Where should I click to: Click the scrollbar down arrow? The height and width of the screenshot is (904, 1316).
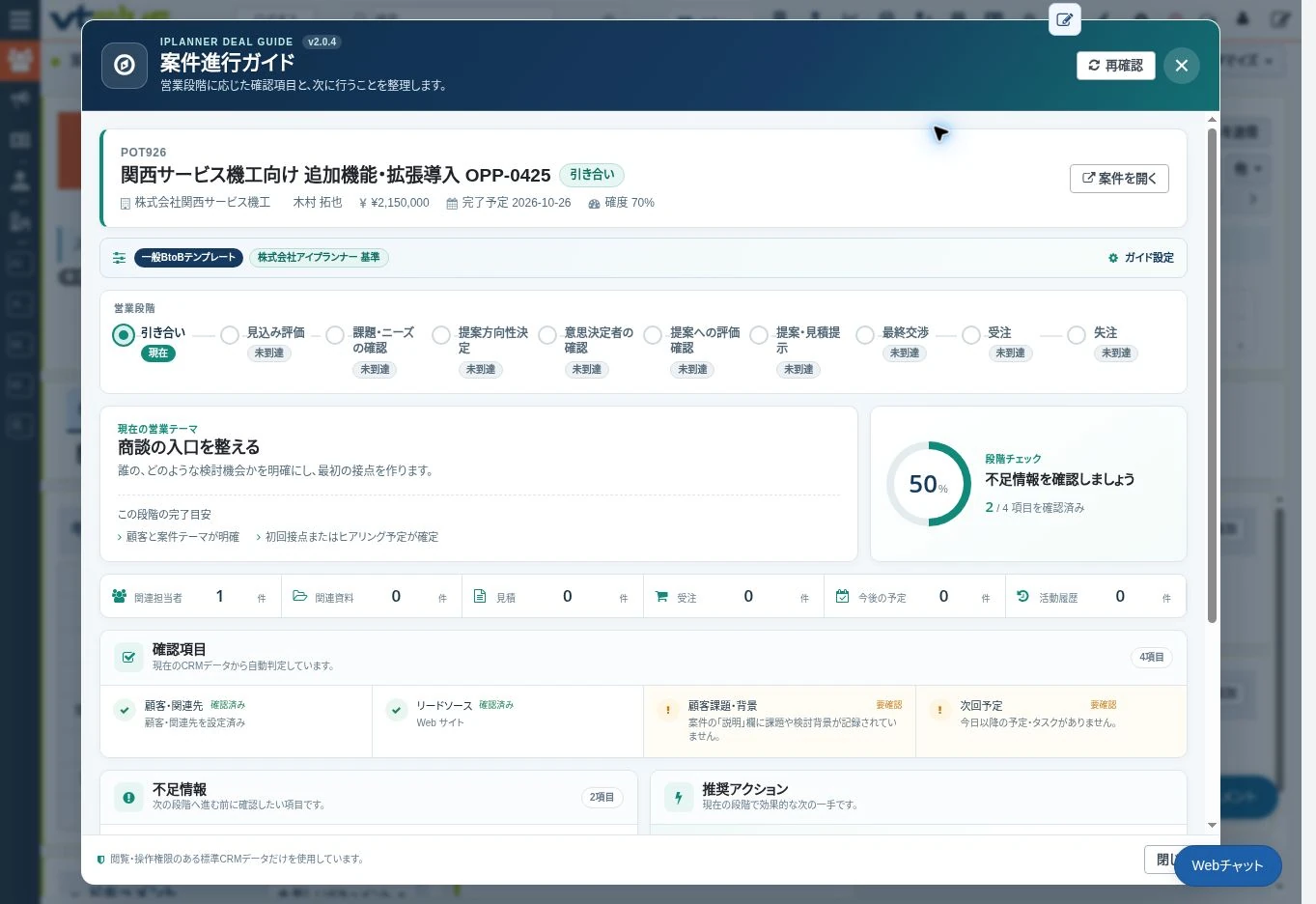[1212, 826]
